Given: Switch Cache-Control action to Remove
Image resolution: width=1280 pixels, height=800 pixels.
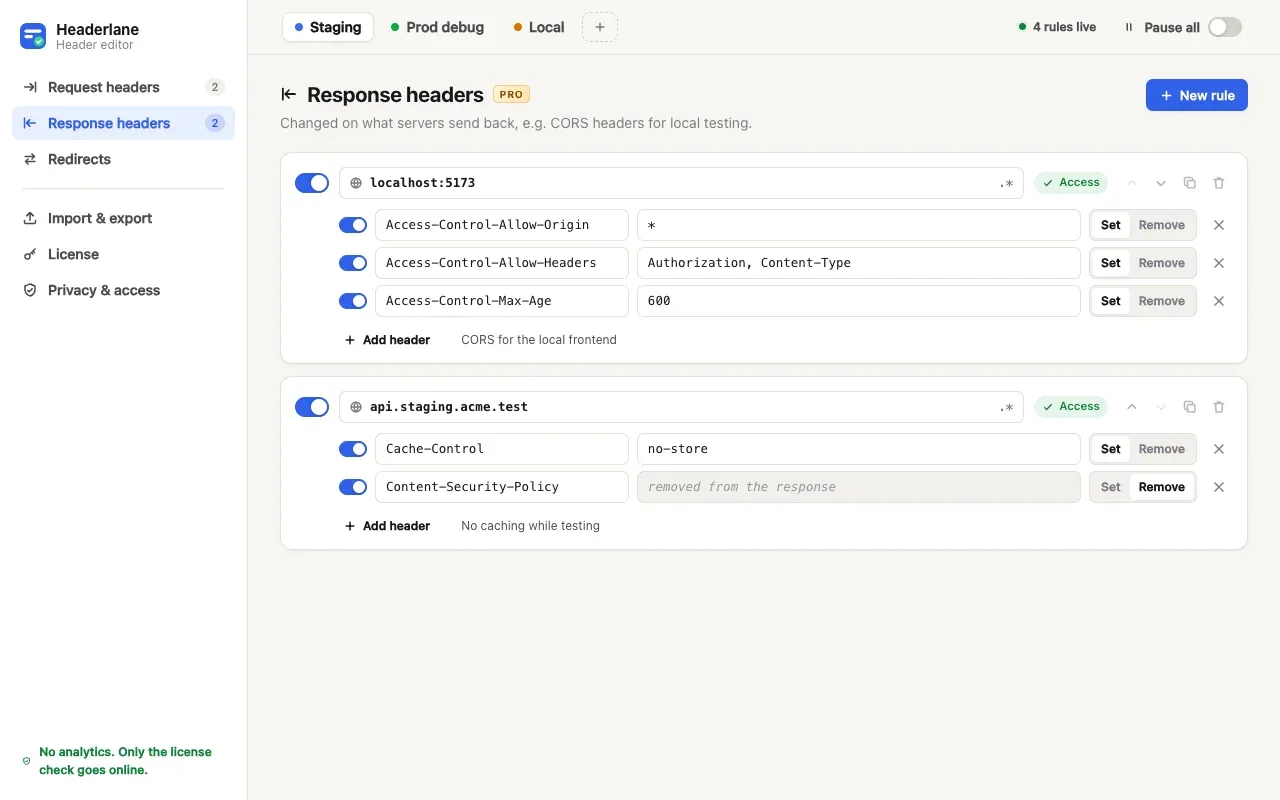Looking at the screenshot, I should tap(1162, 449).
